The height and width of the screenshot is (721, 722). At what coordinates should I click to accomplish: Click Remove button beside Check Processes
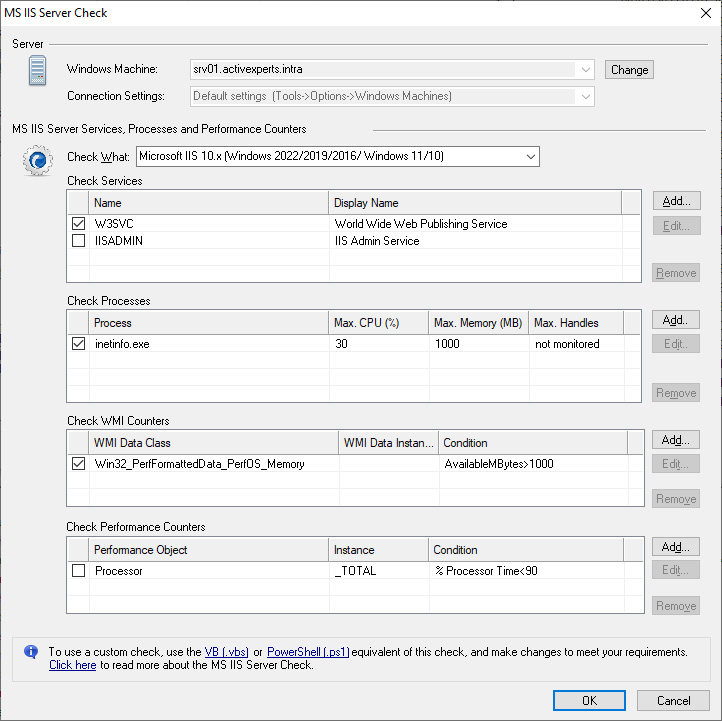point(675,393)
